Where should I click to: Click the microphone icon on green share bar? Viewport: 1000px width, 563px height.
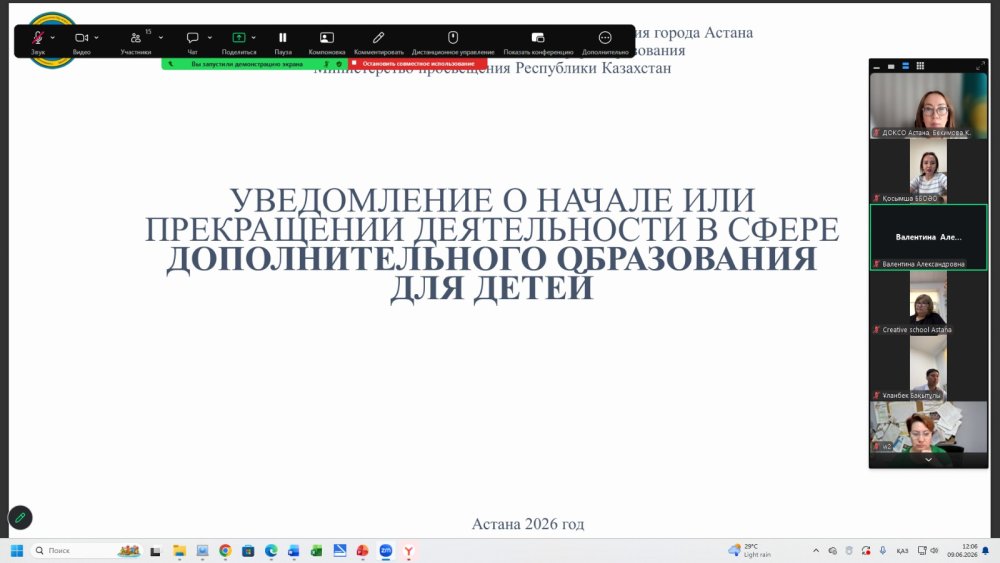(x=327, y=64)
